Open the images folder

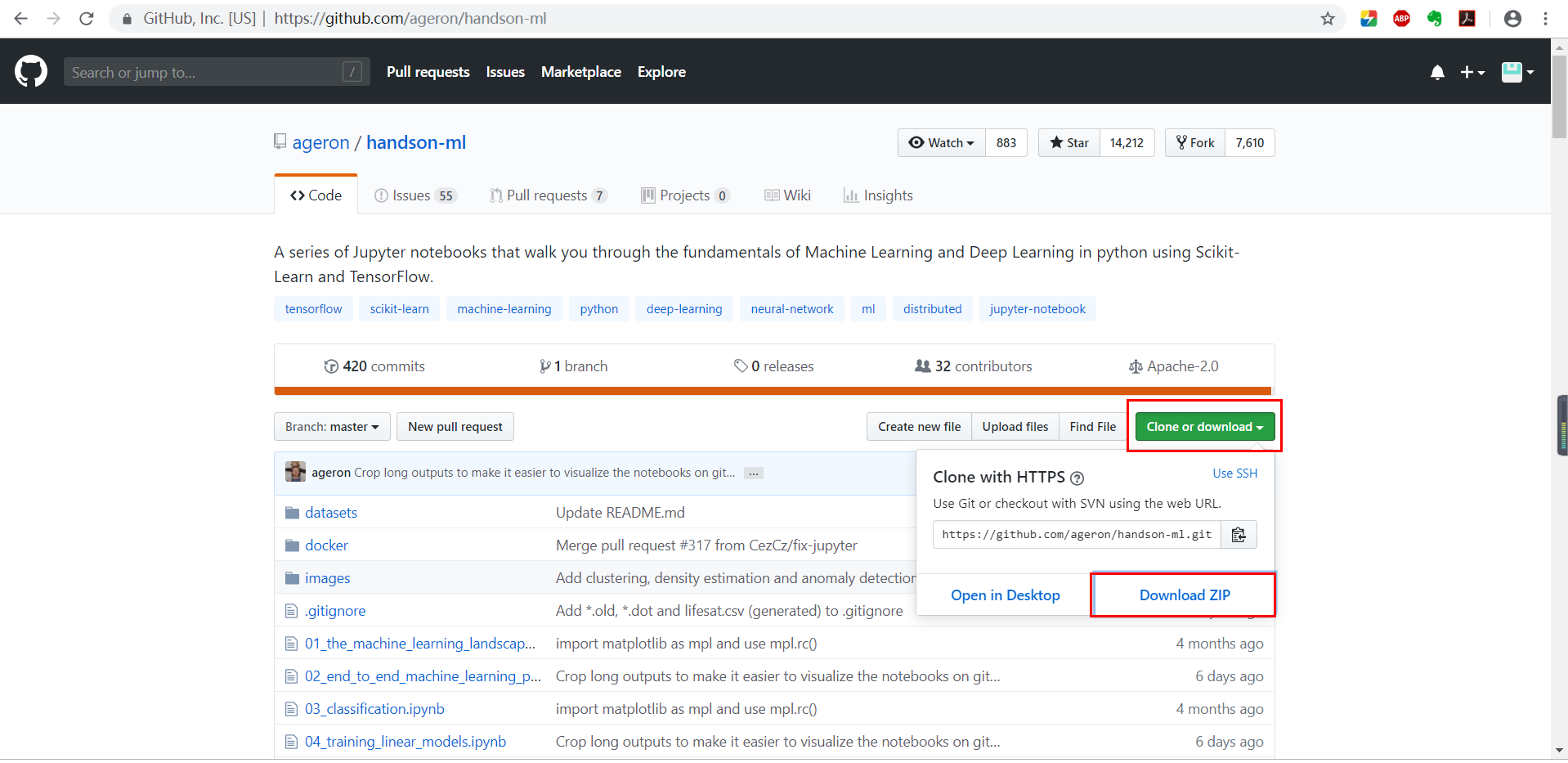pos(328,578)
